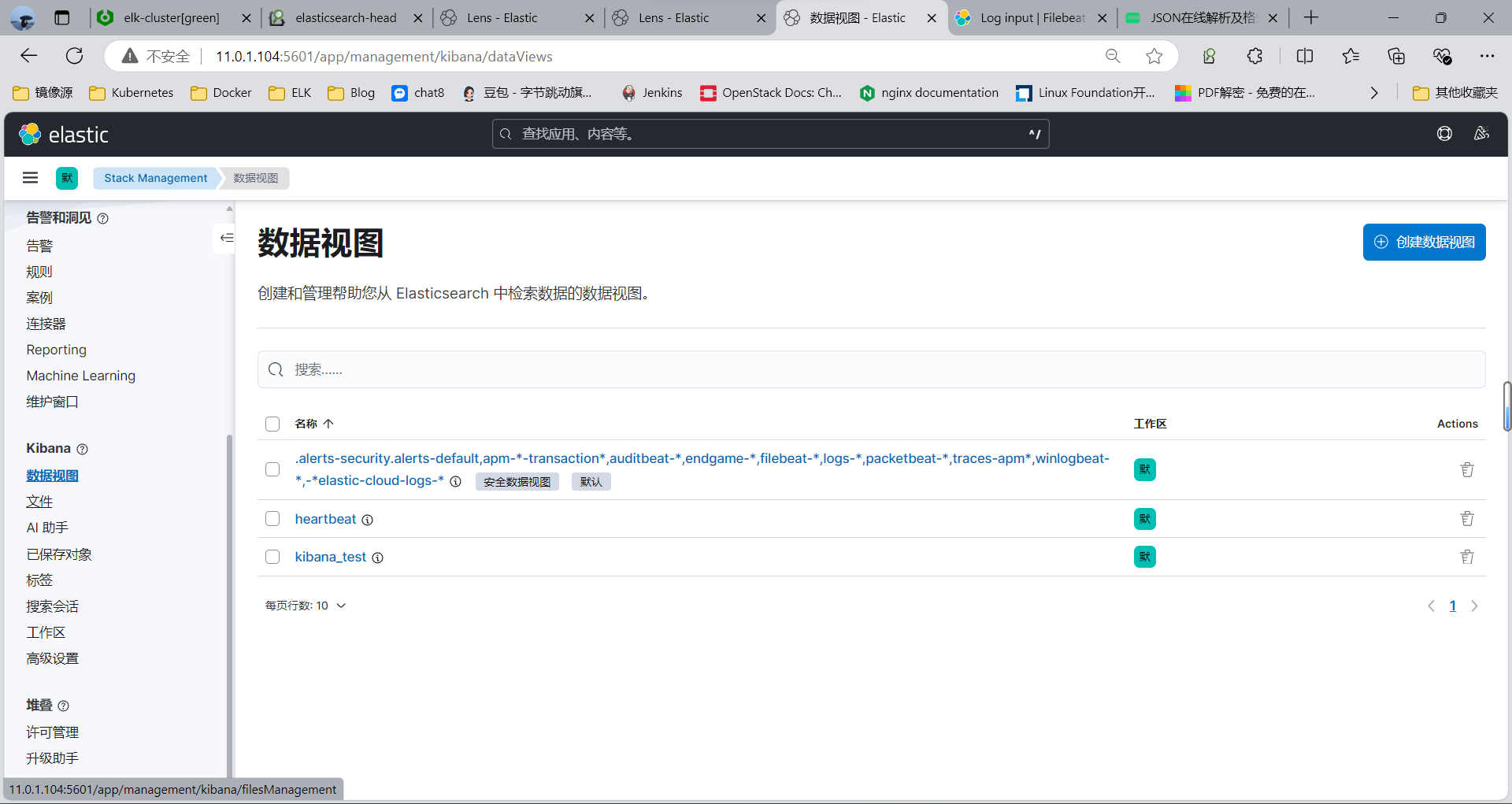Screen dimensions: 1512x804
Task: Click help icon beside 告警和洞见 heading
Action: pos(102,218)
